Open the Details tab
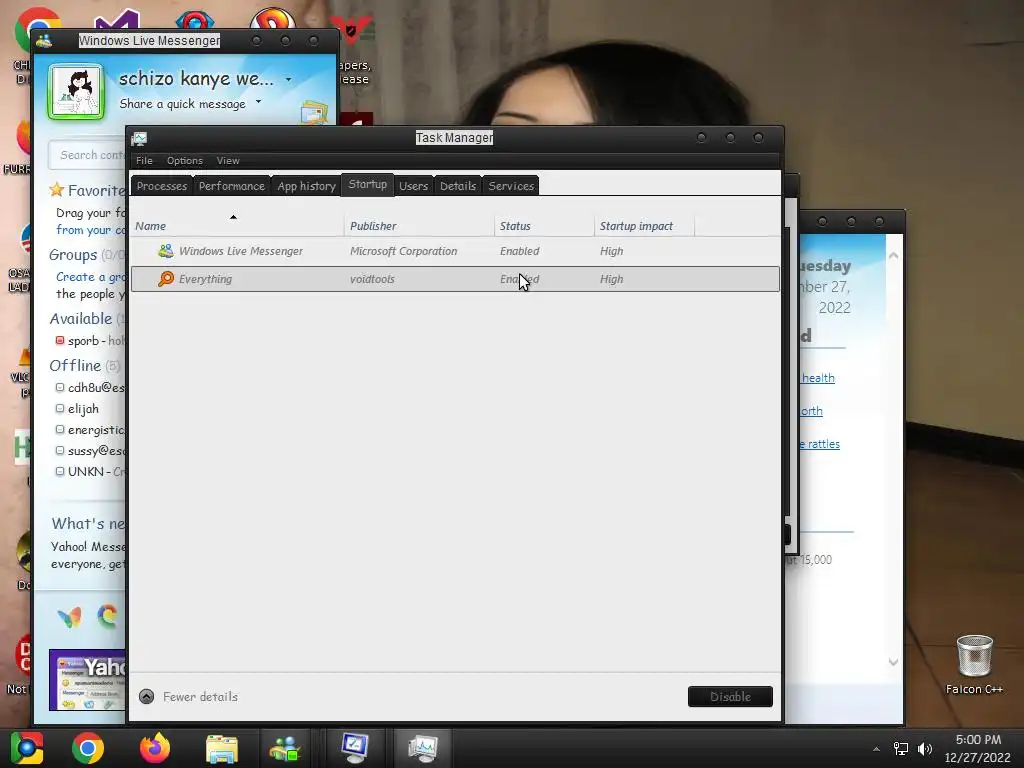Image resolution: width=1024 pixels, height=768 pixels. coord(458,185)
